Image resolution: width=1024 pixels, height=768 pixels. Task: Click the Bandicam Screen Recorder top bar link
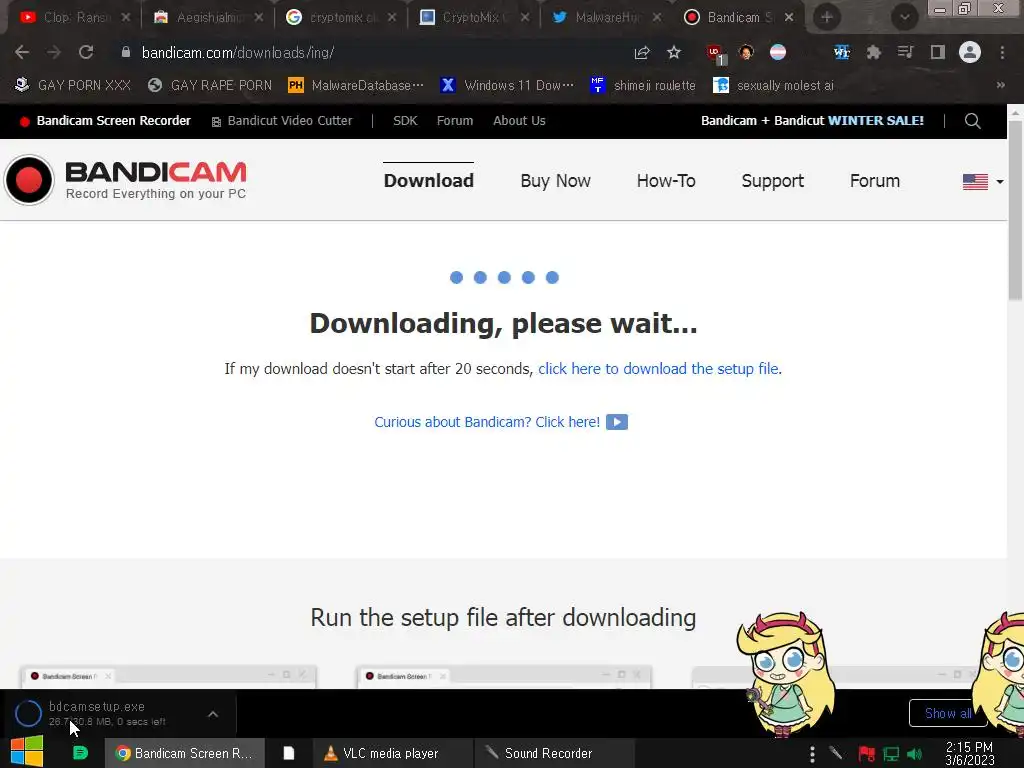106,121
